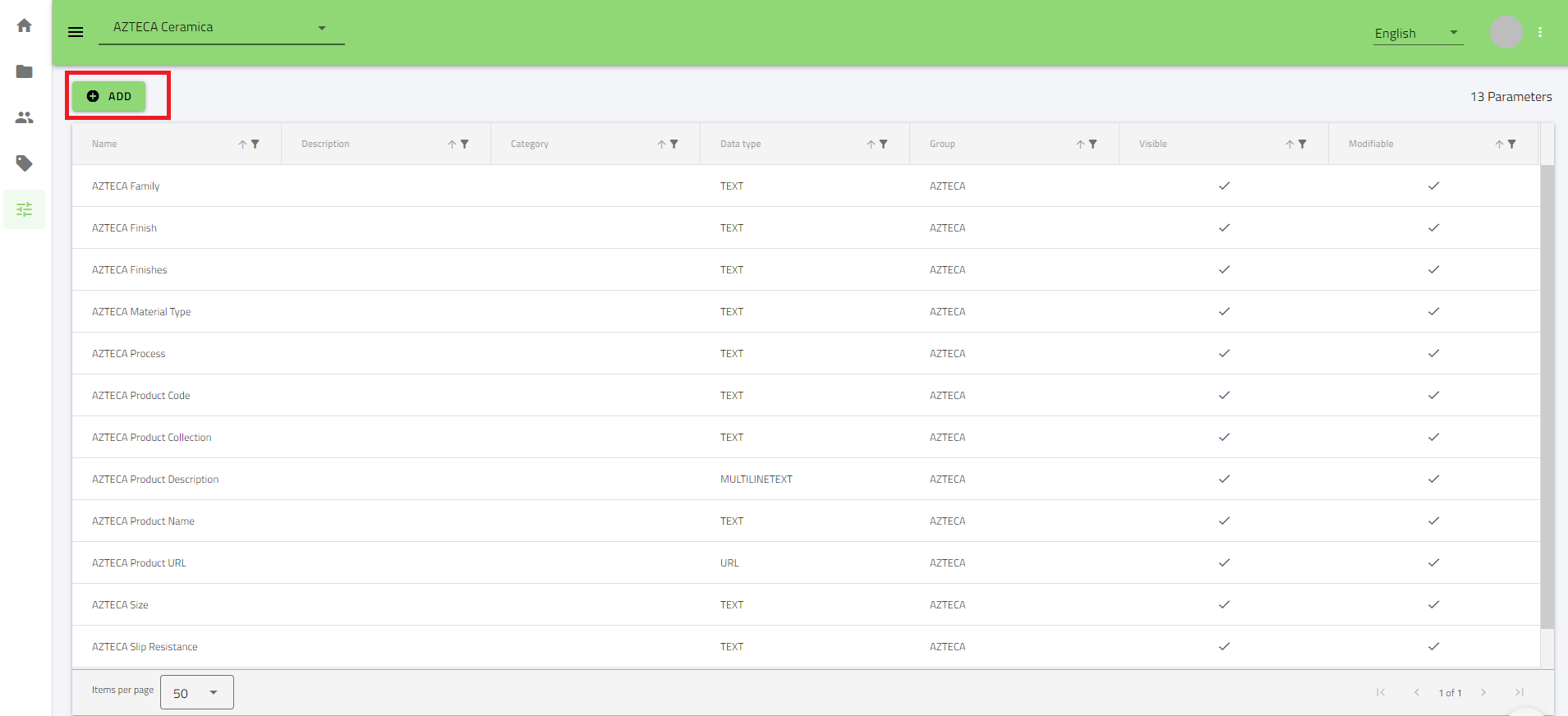Sort by Name column arrow
Screen dimensions: 1568x716
coord(242,144)
